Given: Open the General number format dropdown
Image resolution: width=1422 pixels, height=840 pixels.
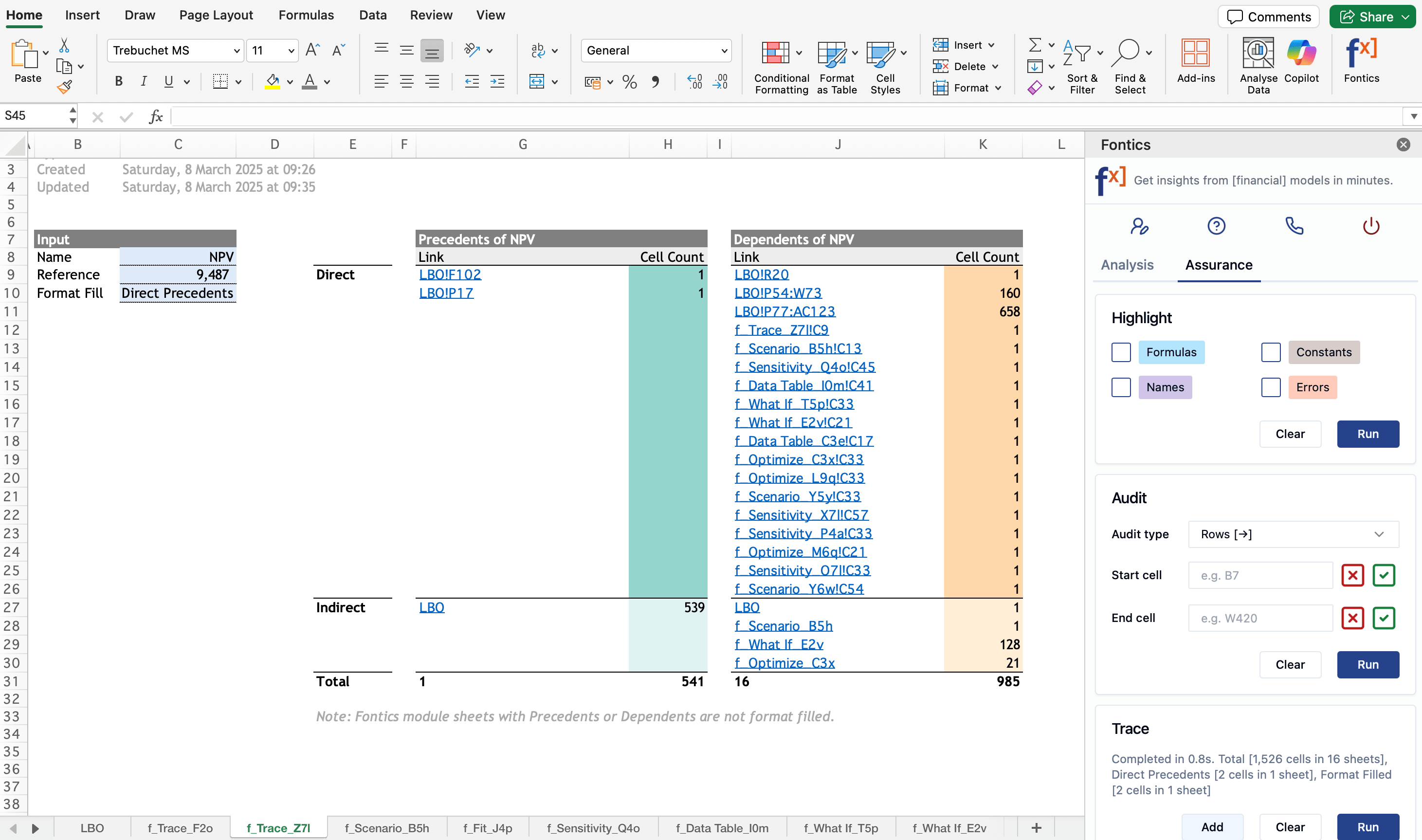Looking at the screenshot, I should point(723,51).
